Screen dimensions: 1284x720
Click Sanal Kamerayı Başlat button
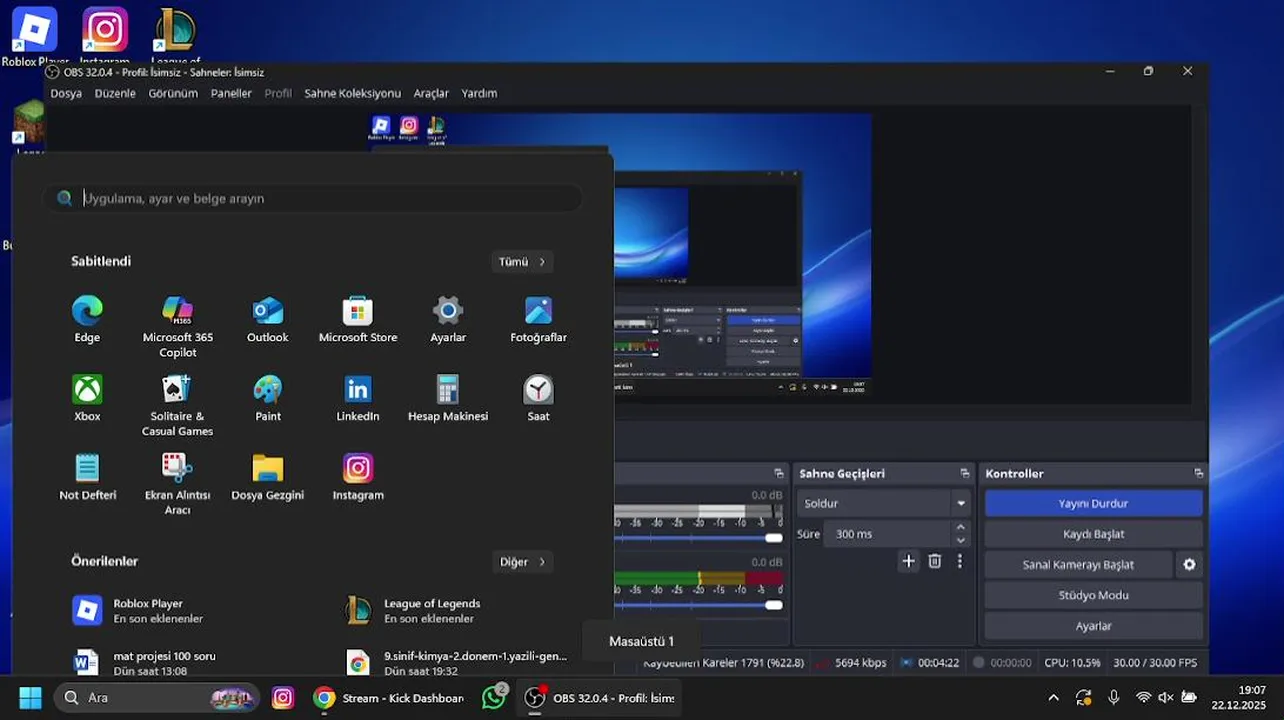tap(1078, 564)
